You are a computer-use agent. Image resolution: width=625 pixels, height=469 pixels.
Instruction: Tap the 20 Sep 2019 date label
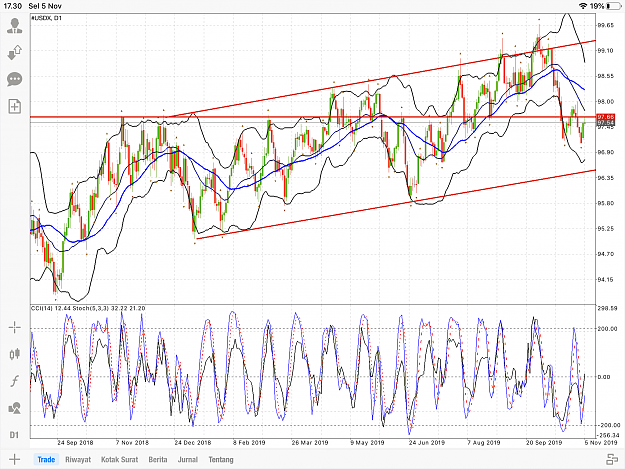click(544, 443)
